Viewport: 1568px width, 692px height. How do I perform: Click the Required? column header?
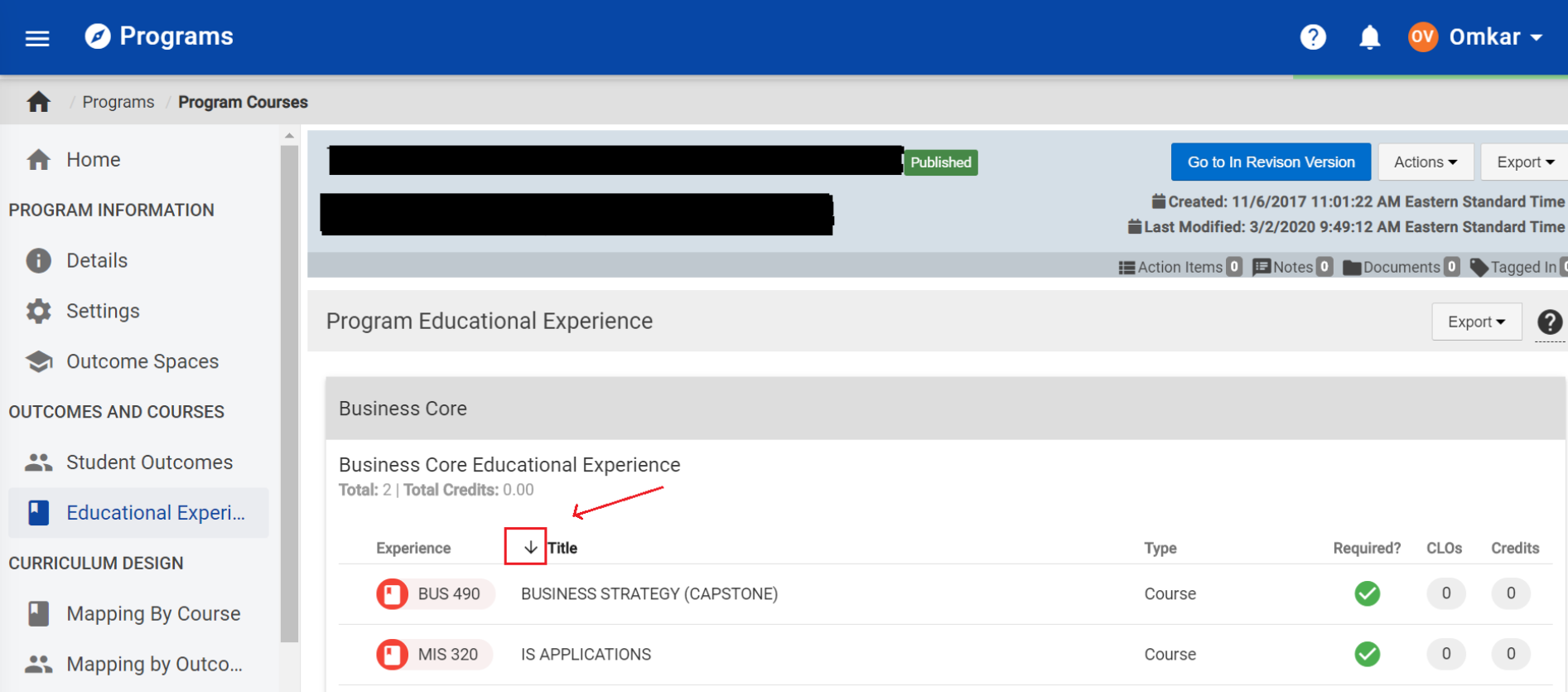pos(1367,549)
